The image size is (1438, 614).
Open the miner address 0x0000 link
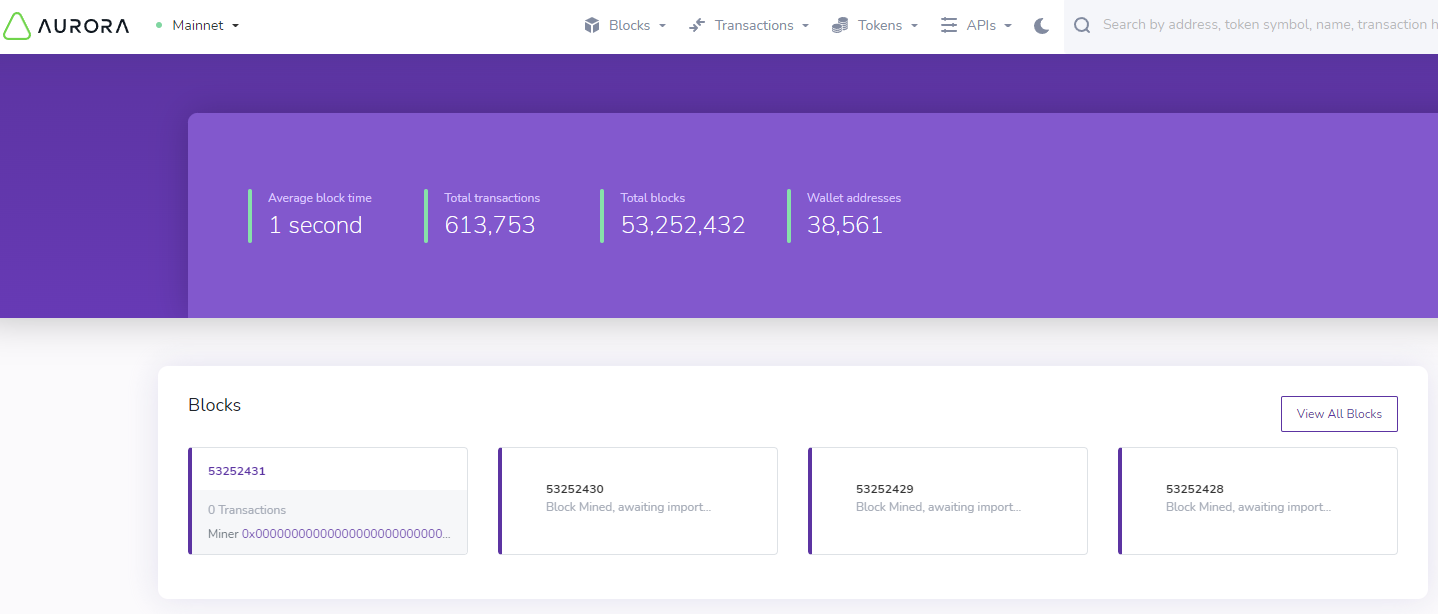[346, 534]
